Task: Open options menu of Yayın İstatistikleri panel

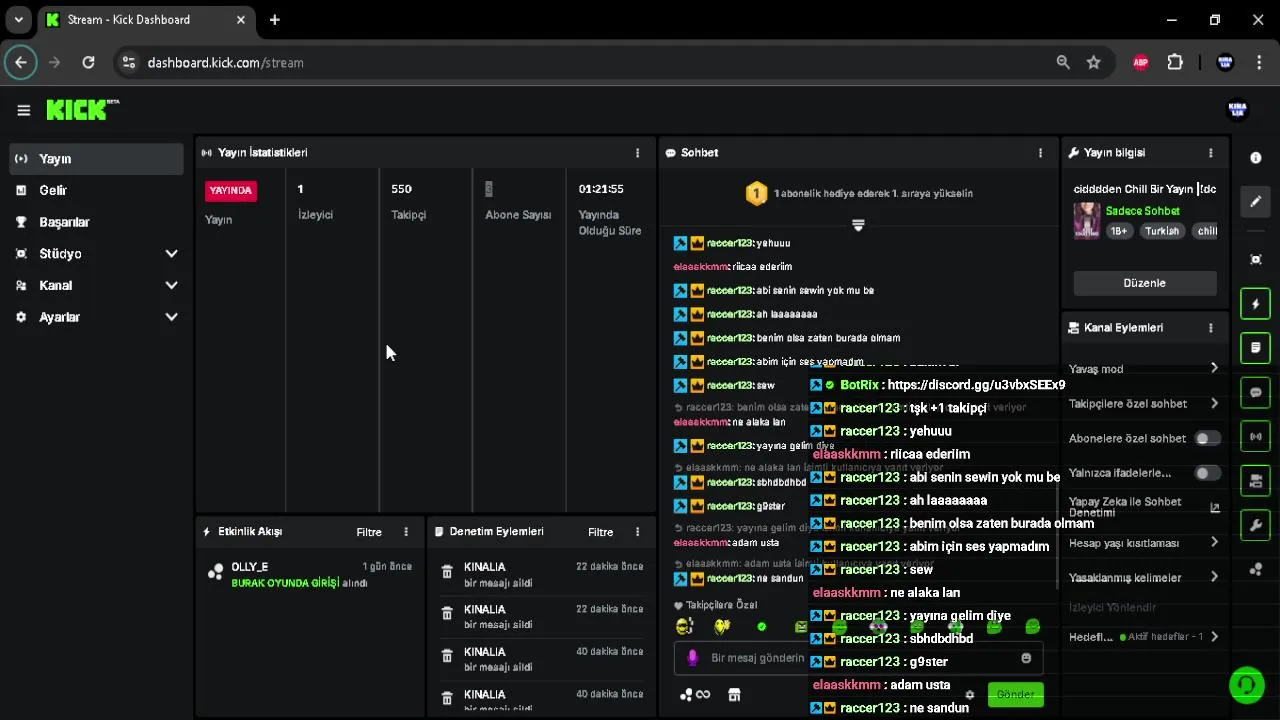Action: point(637,153)
